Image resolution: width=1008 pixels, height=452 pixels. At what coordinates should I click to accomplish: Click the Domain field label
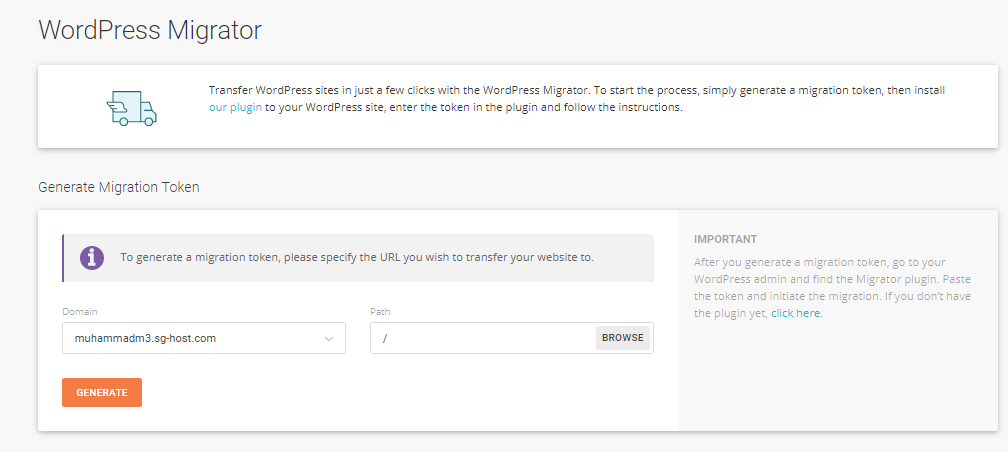[x=80, y=311]
